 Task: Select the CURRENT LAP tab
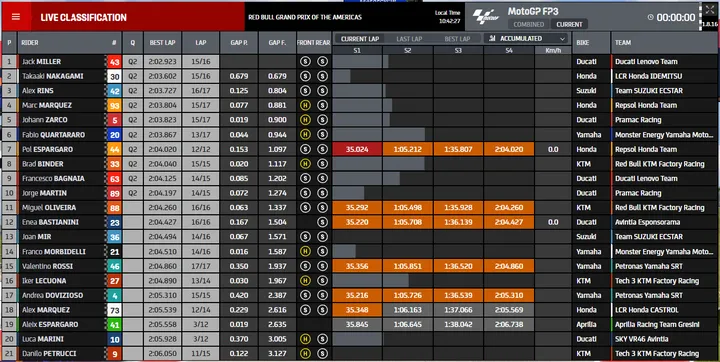click(x=360, y=39)
